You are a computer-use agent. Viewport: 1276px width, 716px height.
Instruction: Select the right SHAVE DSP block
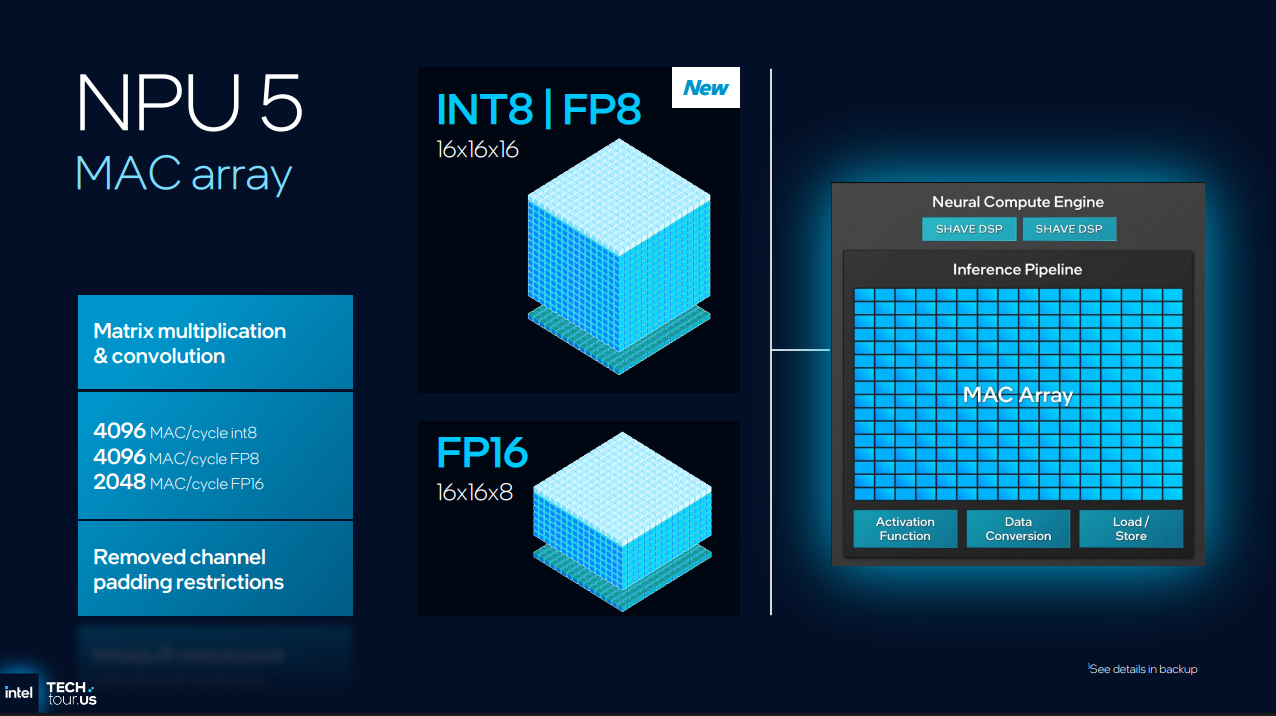pos(1068,229)
